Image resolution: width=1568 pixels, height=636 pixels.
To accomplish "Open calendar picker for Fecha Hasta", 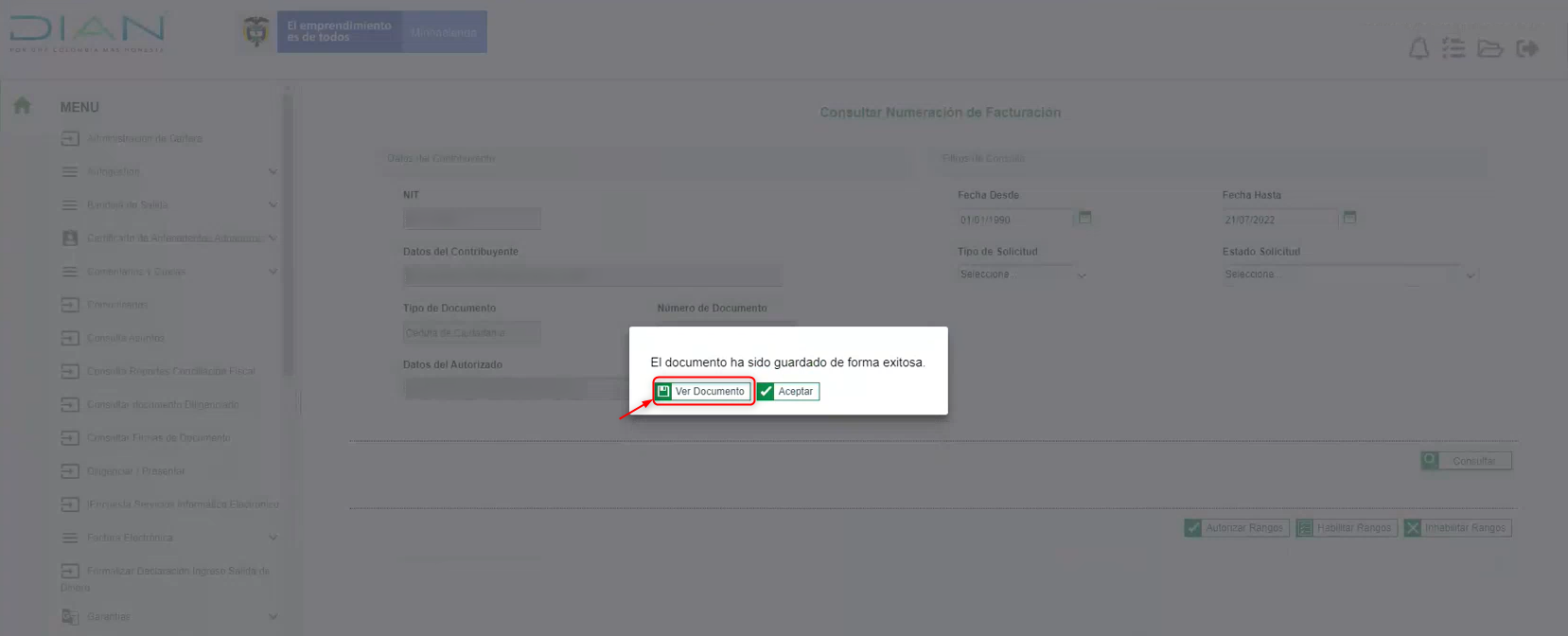I will coord(1350,218).
